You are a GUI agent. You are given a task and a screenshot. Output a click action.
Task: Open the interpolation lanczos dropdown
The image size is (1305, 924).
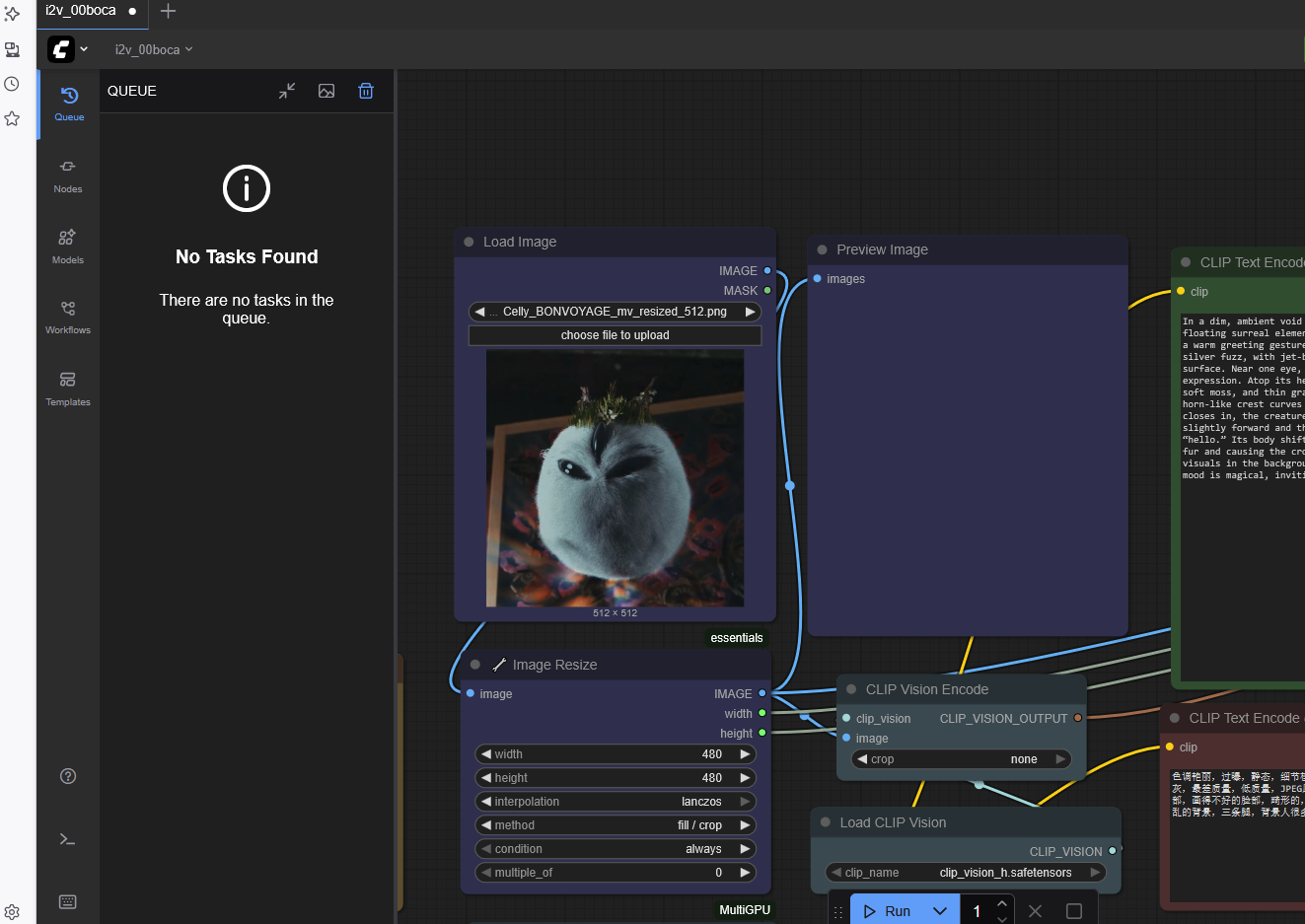click(x=615, y=802)
